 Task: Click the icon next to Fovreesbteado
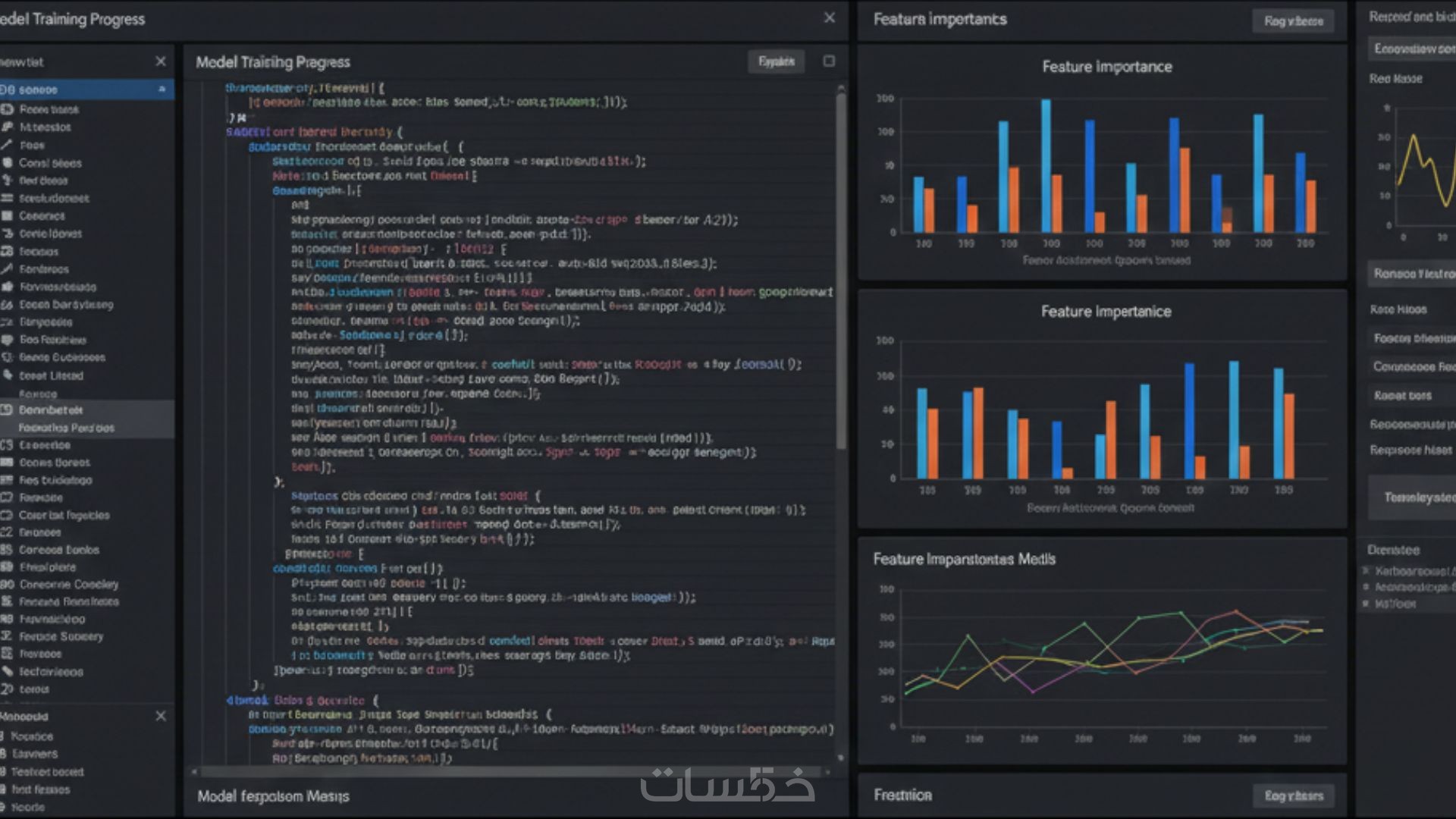(x=7, y=287)
